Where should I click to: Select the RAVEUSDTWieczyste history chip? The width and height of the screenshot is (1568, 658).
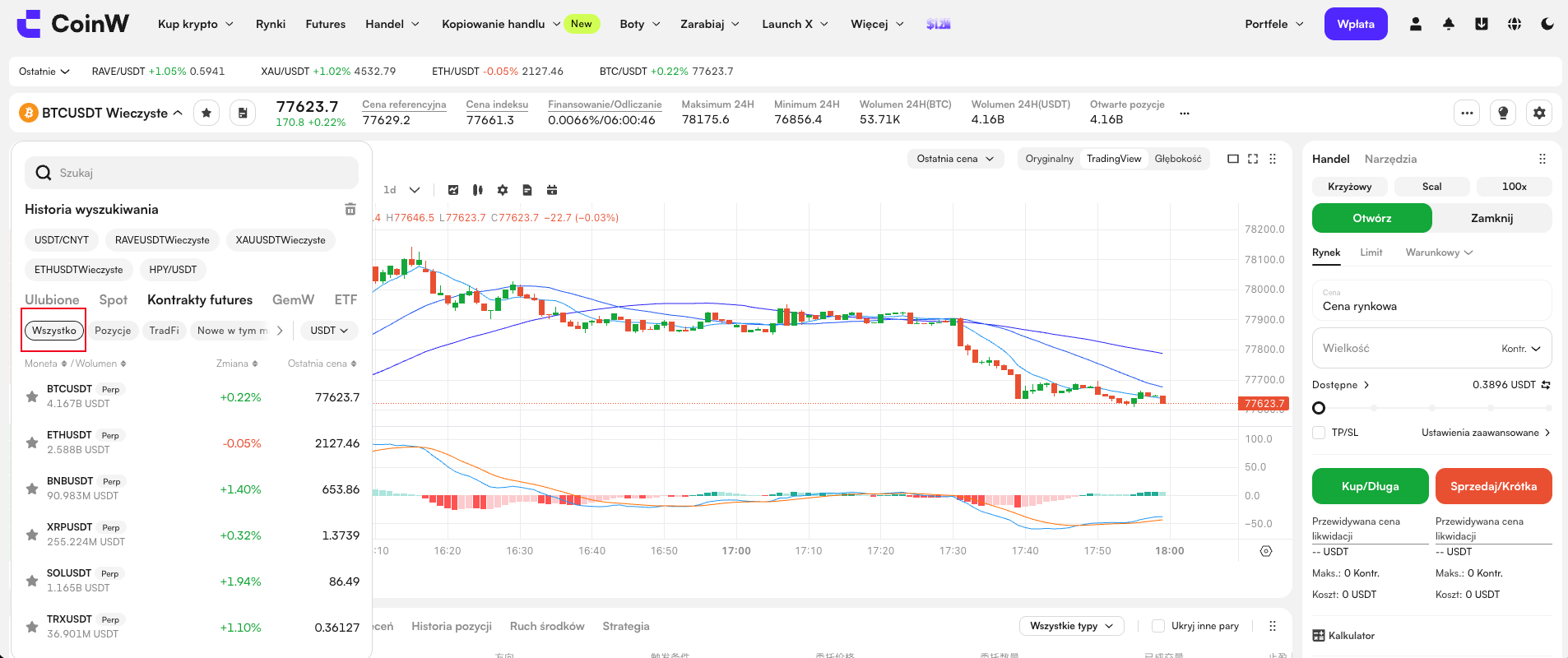[162, 240]
